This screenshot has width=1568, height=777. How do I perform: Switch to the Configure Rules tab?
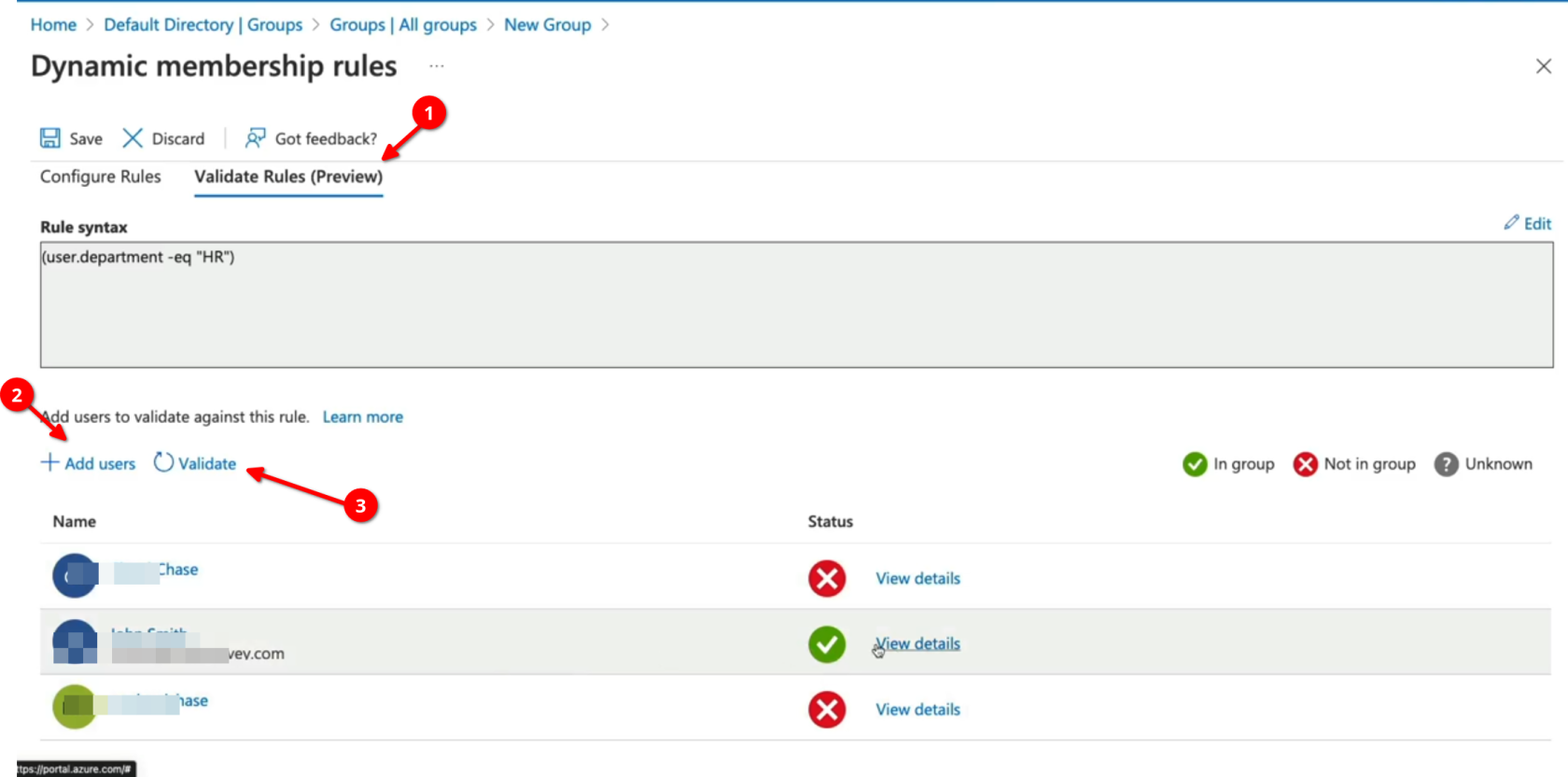(x=100, y=177)
